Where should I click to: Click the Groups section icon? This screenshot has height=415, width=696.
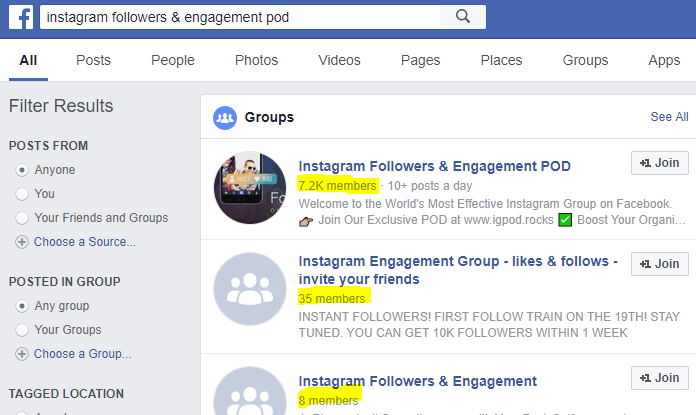[x=225, y=118]
